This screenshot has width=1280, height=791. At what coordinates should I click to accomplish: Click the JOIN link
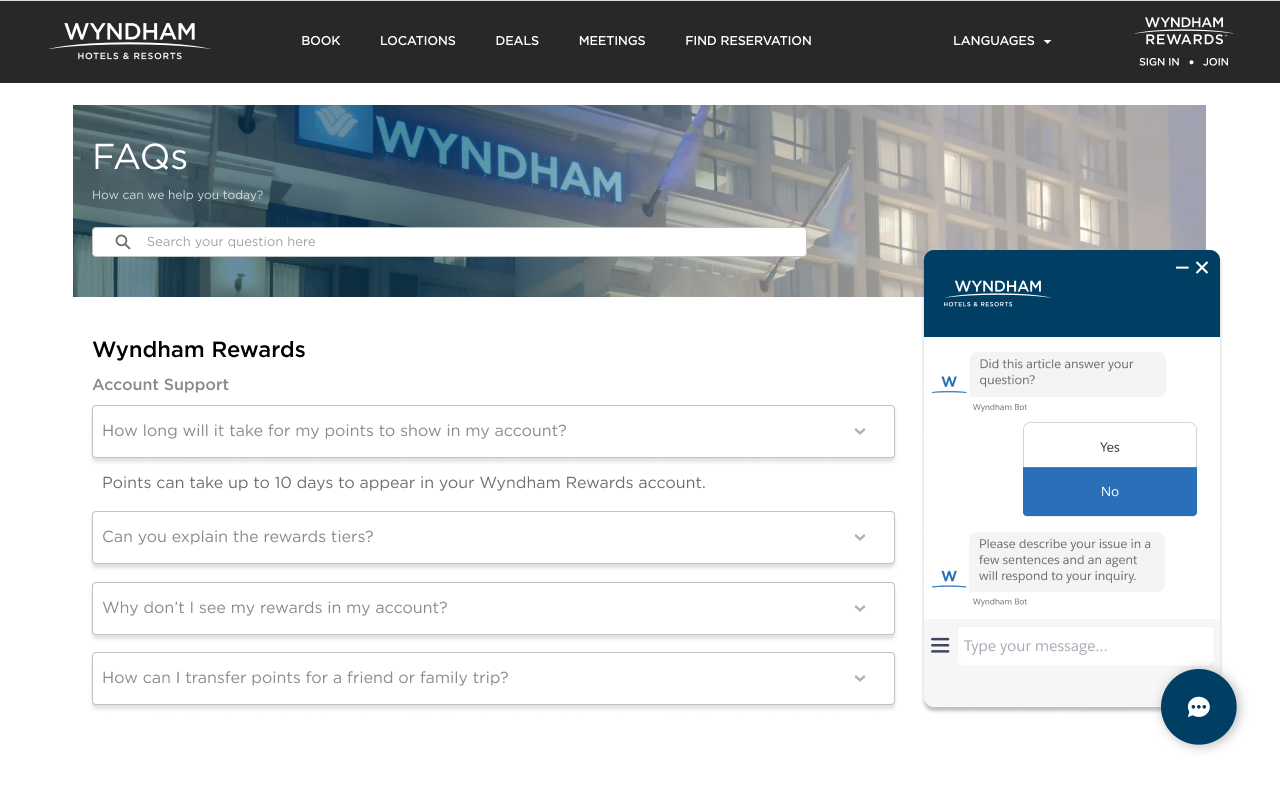pos(1216,62)
